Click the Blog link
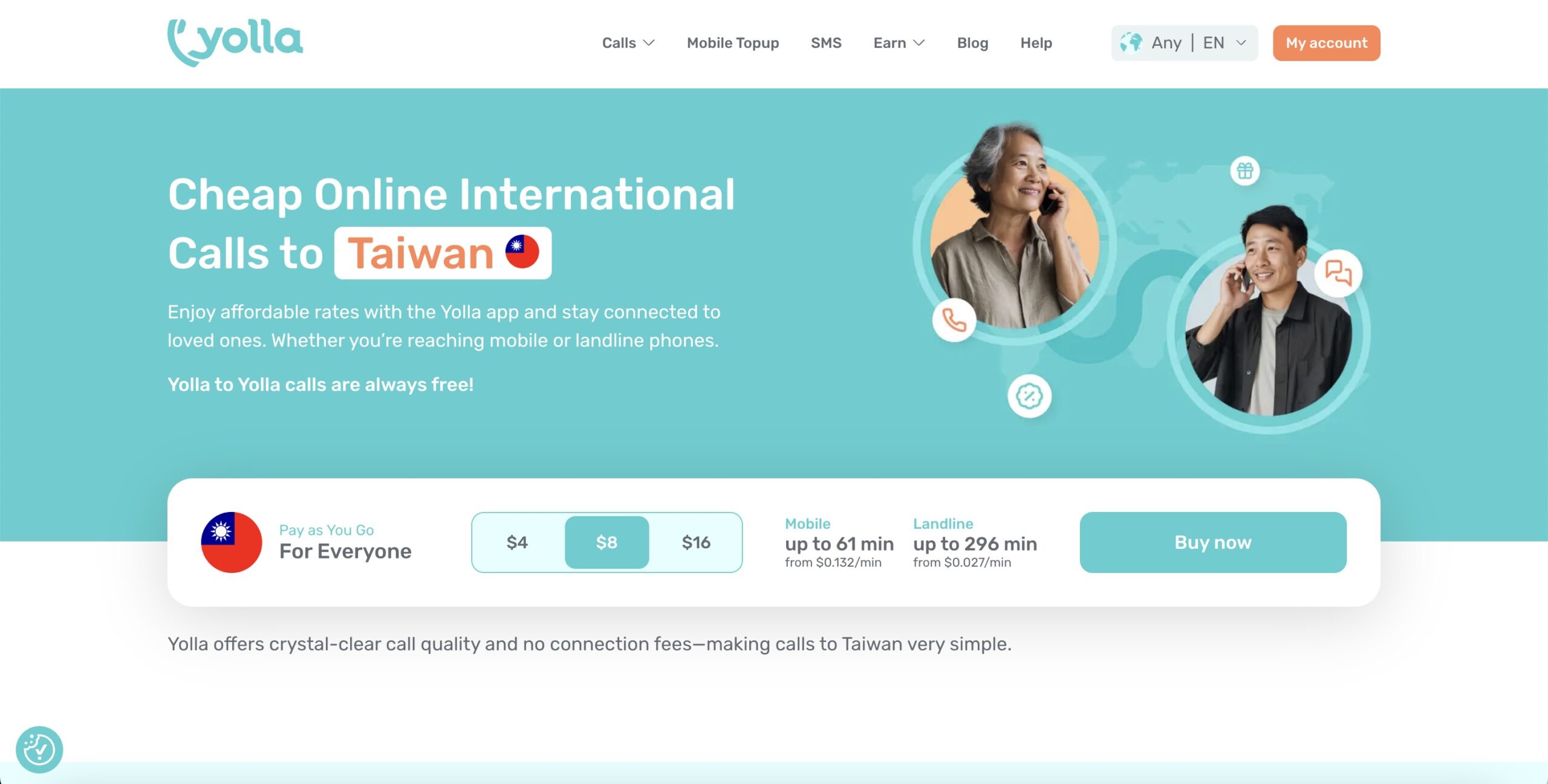Image resolution: width=1548 pixels, height=784 pixels. click(972, 43)
